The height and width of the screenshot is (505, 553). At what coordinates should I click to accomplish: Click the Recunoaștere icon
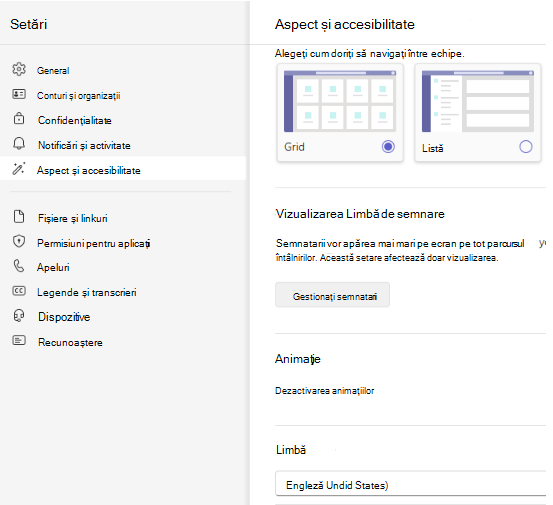coord(19,340)
